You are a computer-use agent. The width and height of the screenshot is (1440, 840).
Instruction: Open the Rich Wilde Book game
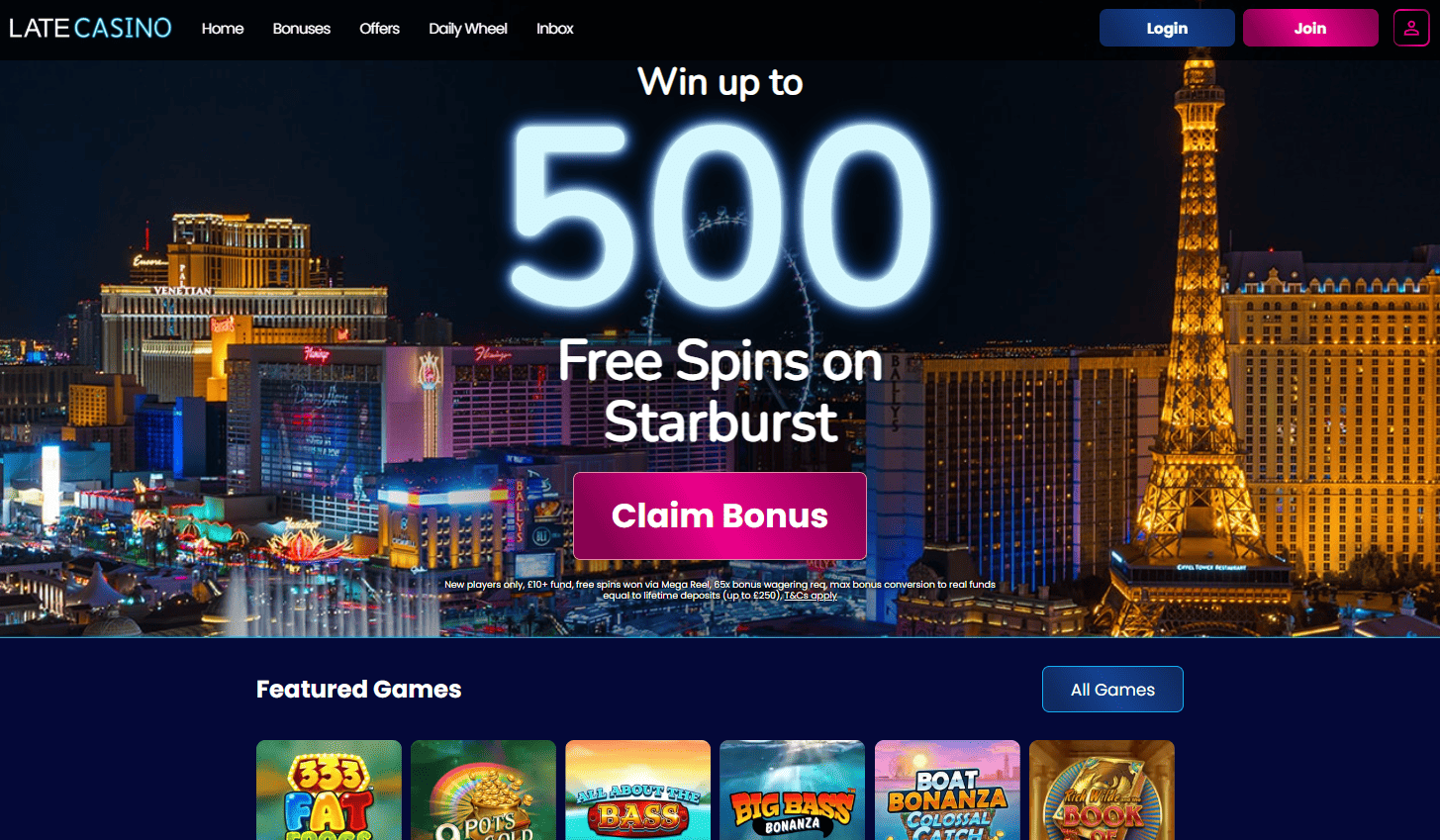pos(1102,790)
